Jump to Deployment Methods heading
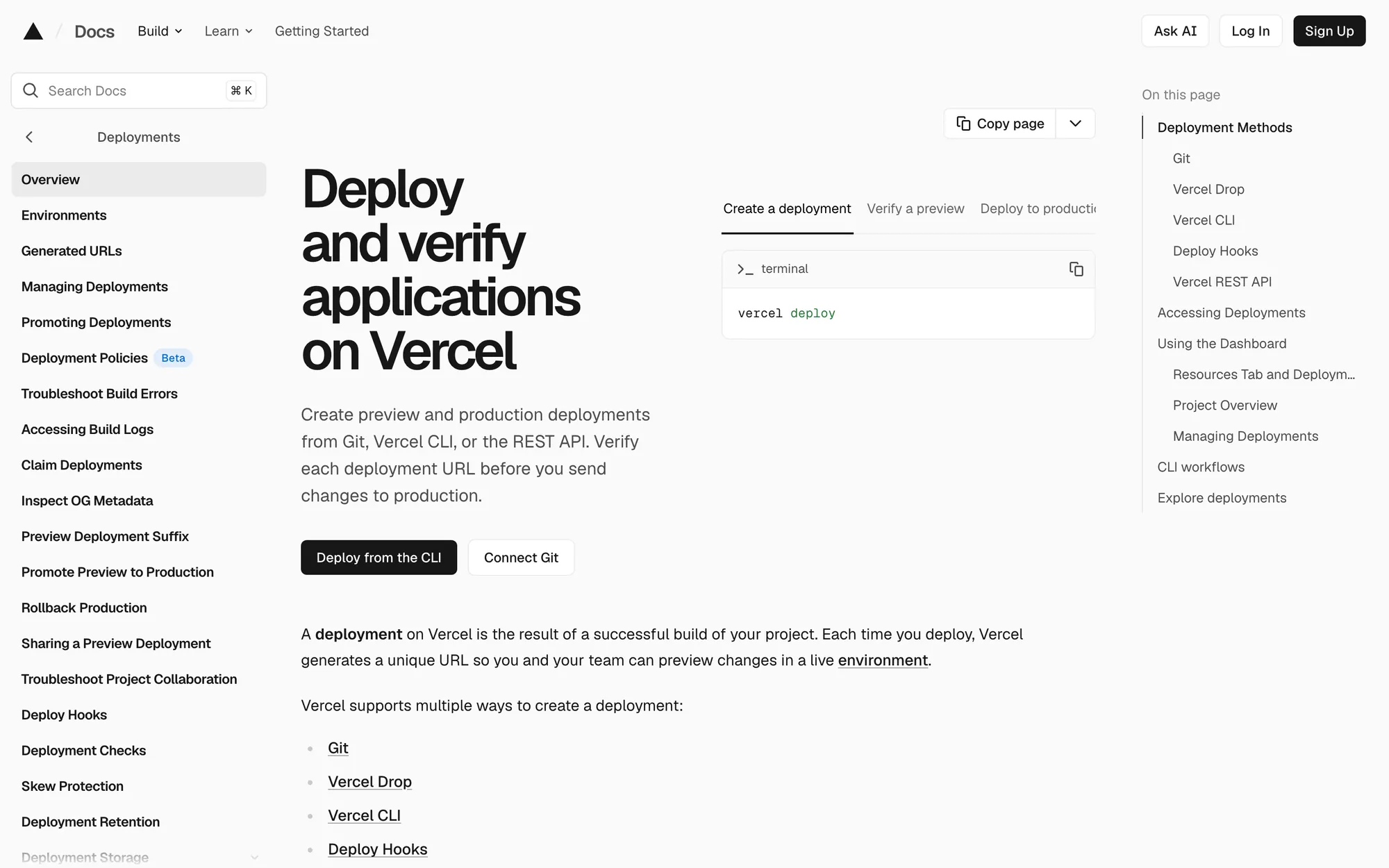This screenshot has height=868, width=1389. 1224,128
